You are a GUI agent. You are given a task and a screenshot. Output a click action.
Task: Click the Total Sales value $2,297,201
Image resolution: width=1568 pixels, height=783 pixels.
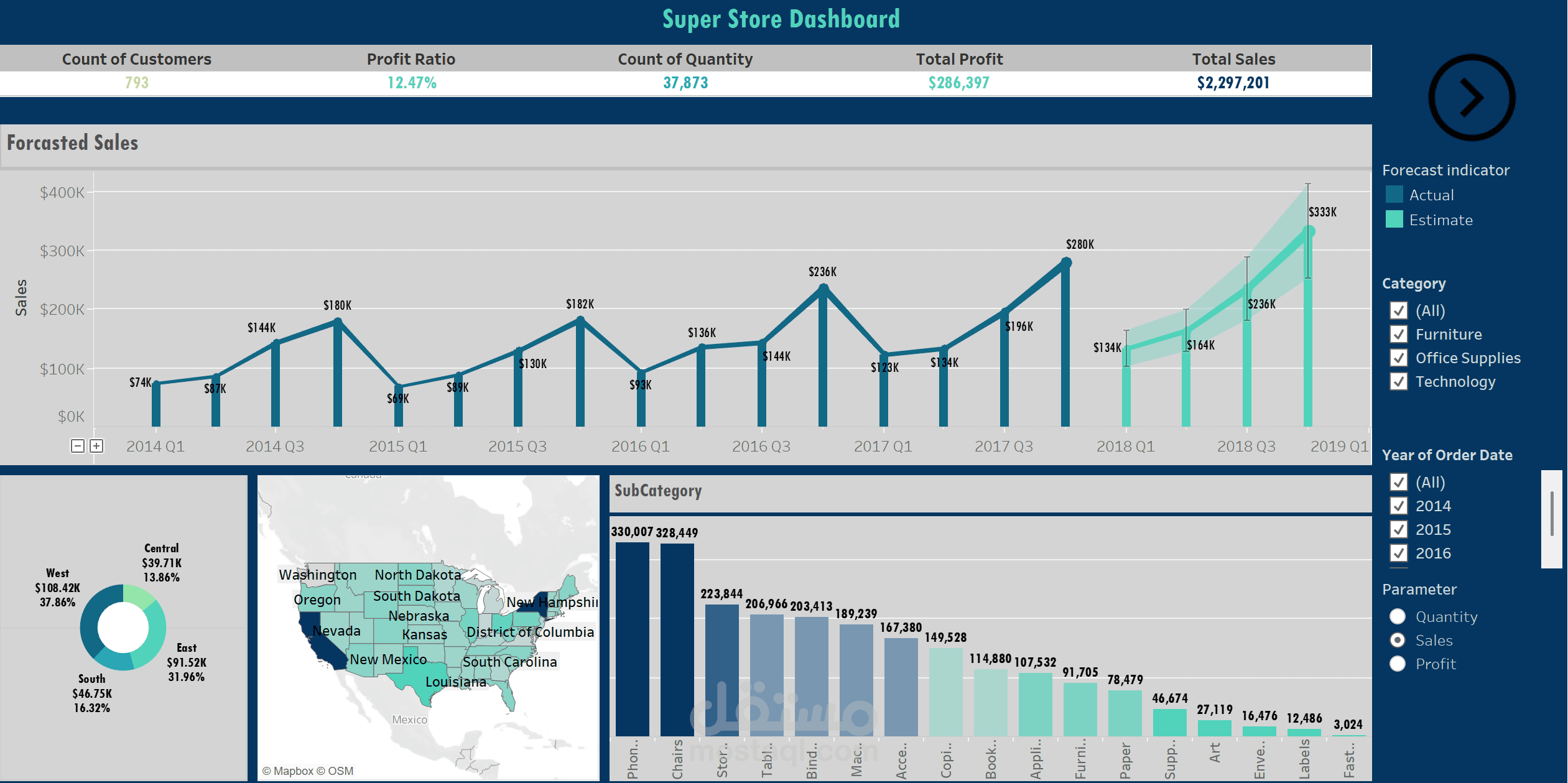tap(1233, 83)
